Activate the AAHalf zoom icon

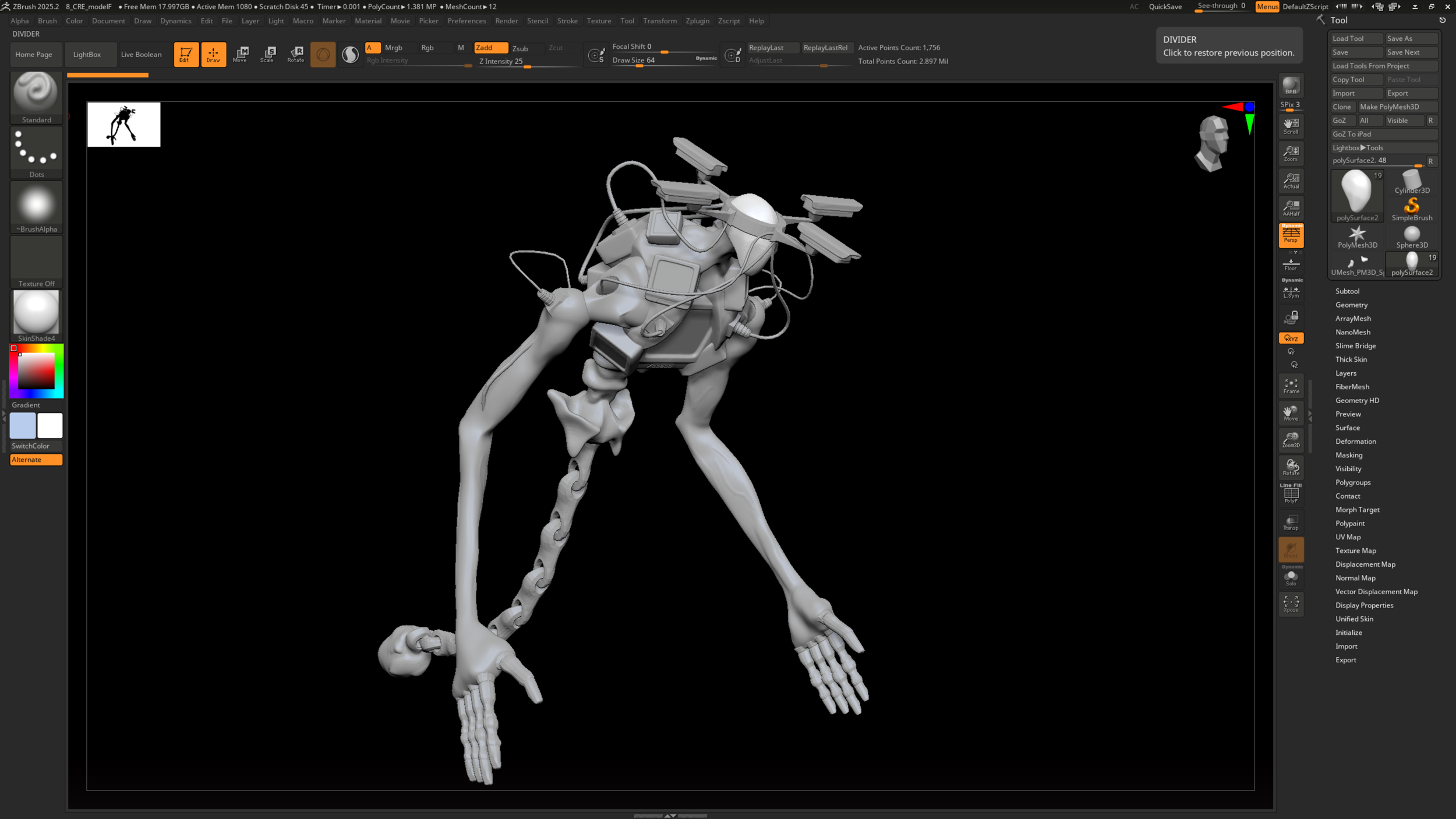pos(1291,208)
